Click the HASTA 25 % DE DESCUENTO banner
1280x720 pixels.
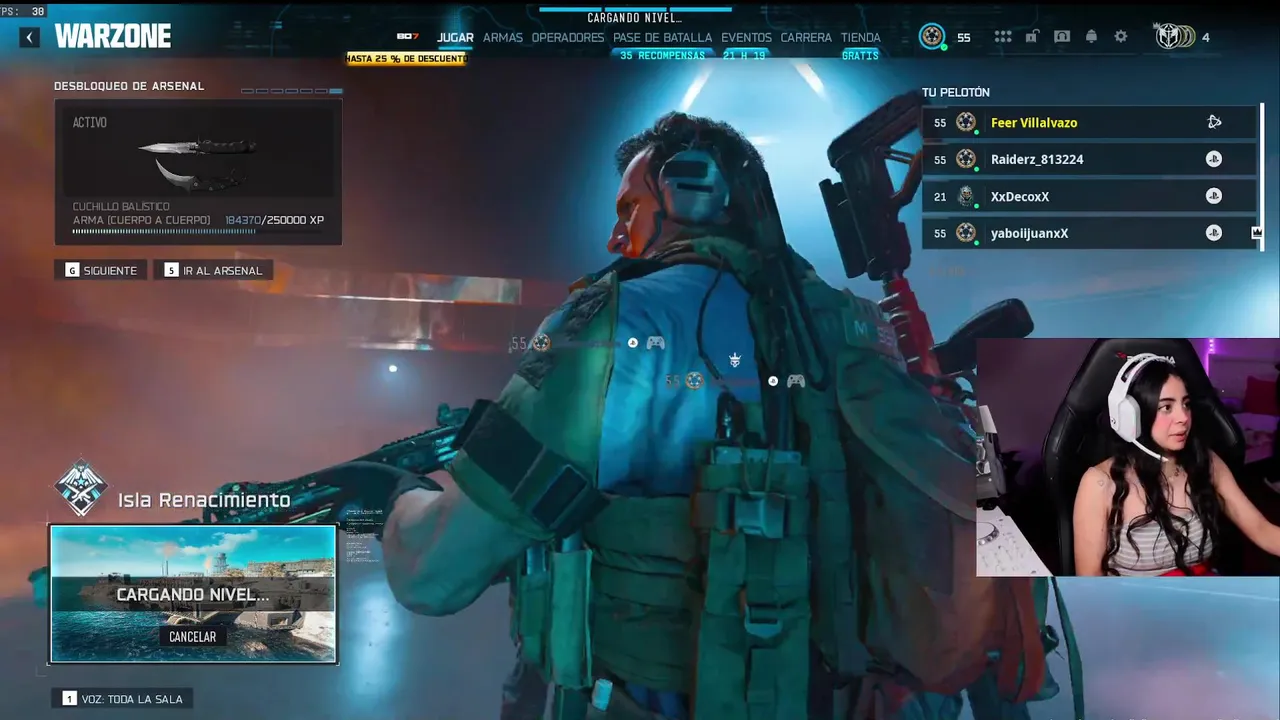pos(406,58)
